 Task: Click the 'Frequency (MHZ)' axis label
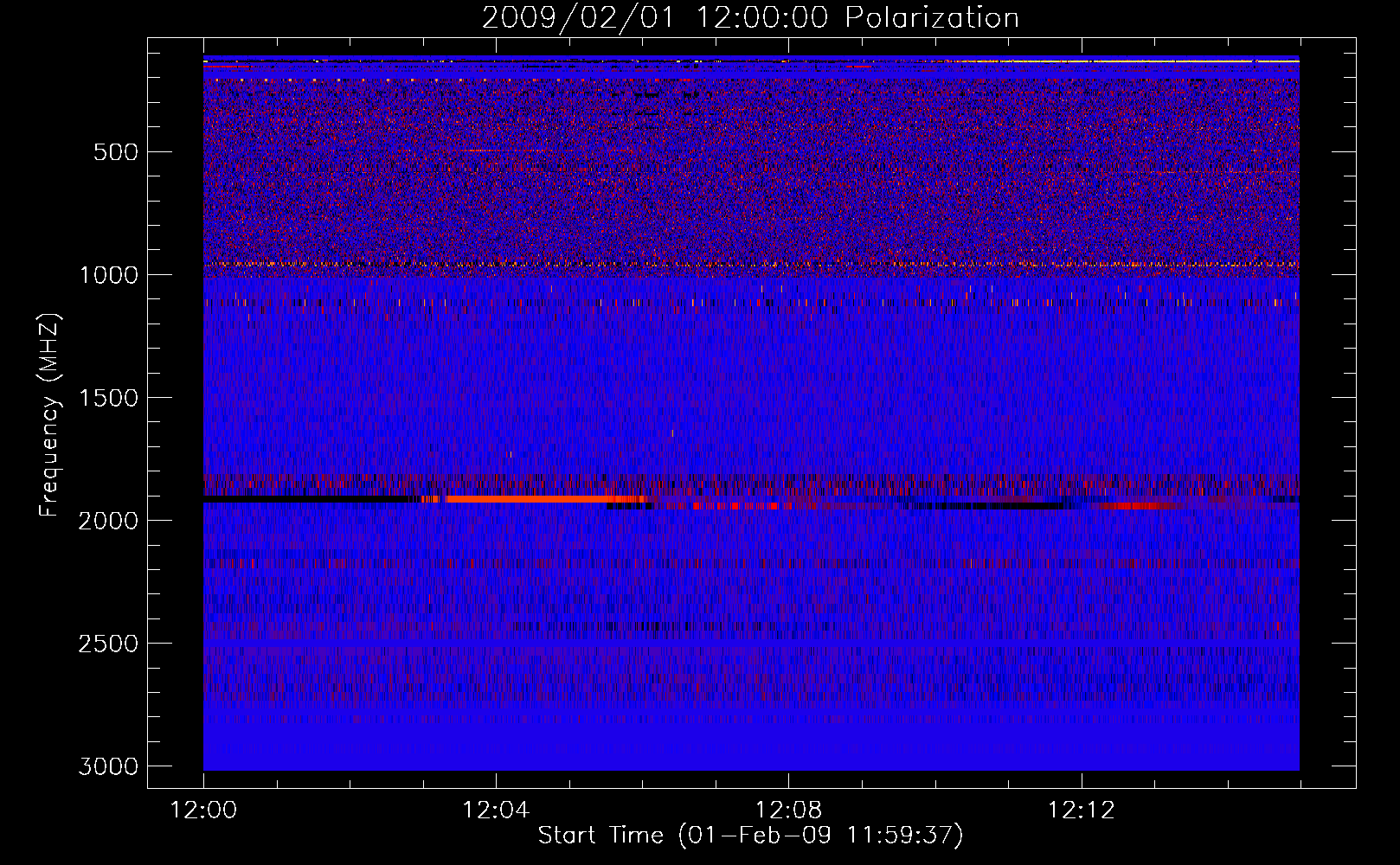click(50, 416)
